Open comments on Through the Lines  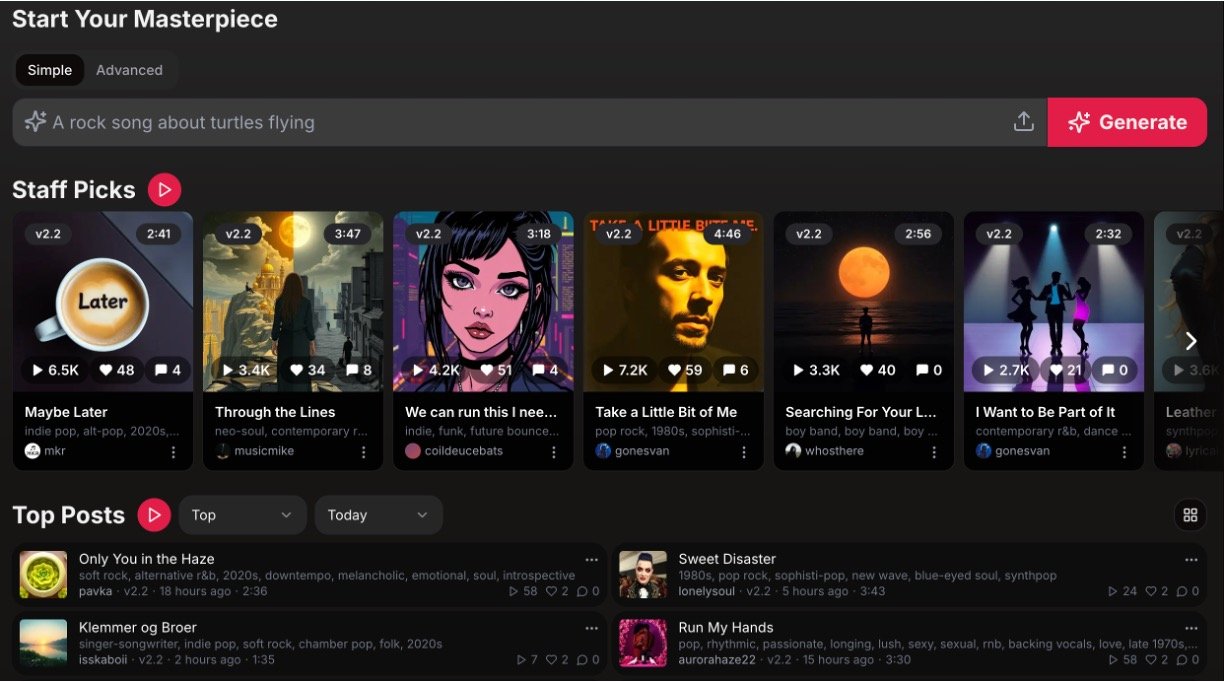click(360, 370)
